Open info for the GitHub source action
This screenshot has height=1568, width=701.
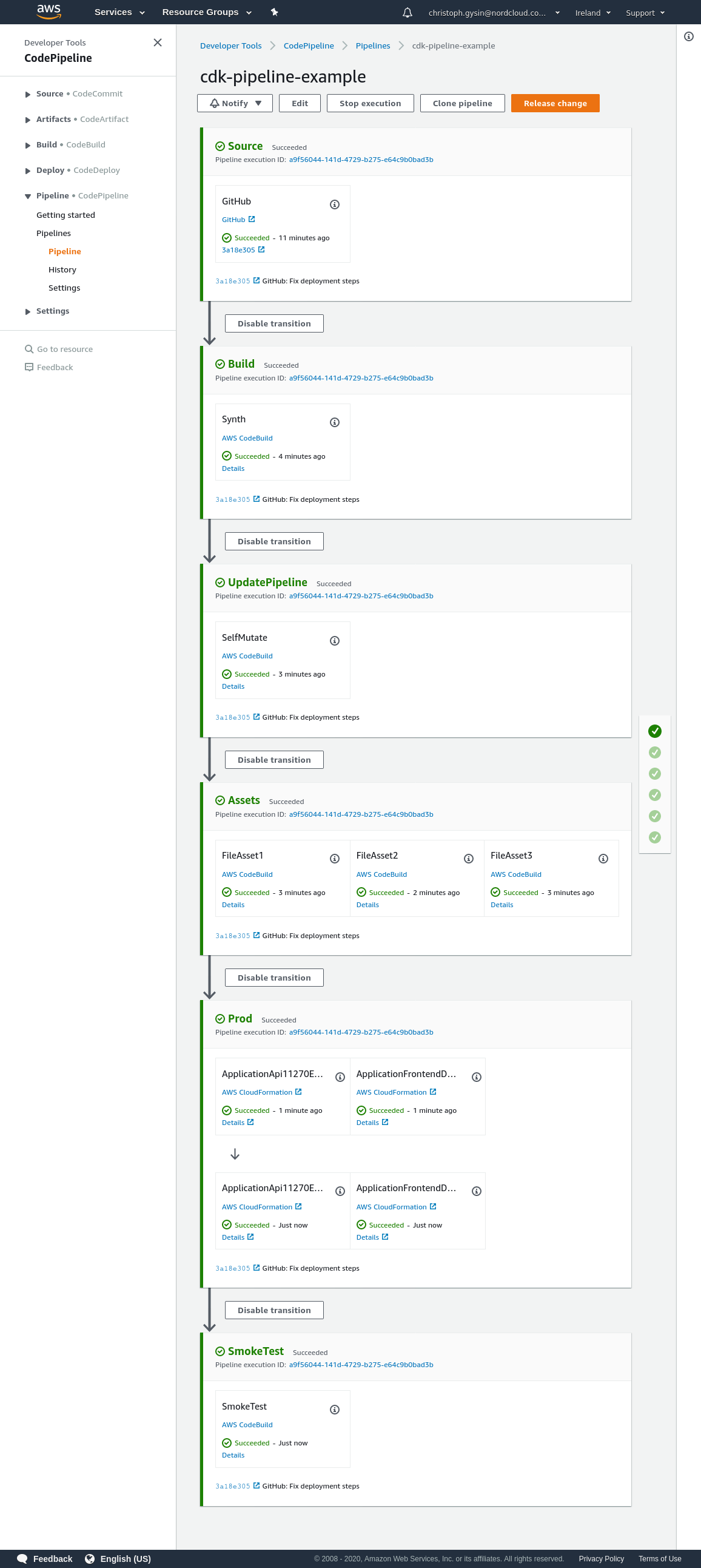[x=335, y=204]
